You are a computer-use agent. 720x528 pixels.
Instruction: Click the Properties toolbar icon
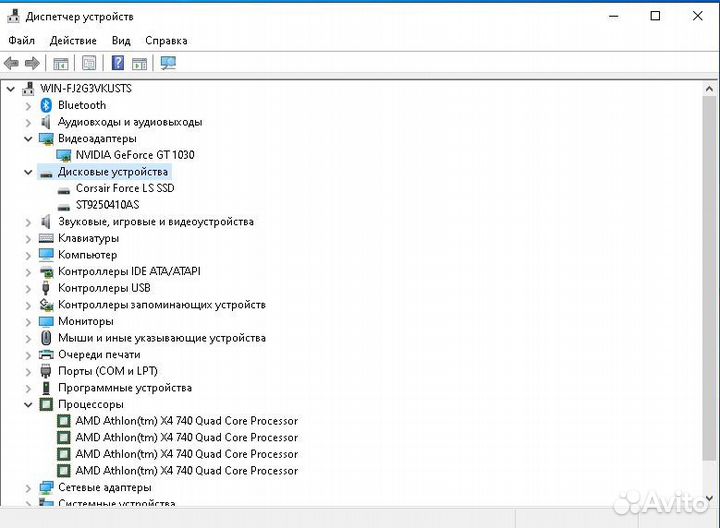[x=89, y=63]
